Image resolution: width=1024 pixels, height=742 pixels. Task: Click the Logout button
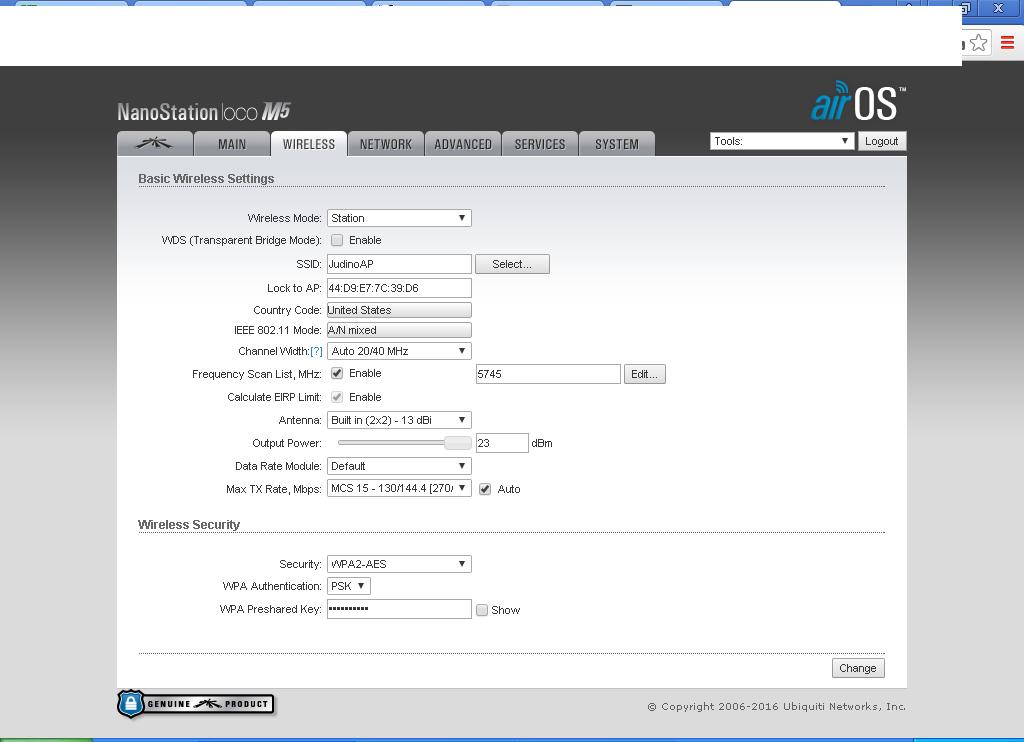pyautogui.click(x=882, y=141)
